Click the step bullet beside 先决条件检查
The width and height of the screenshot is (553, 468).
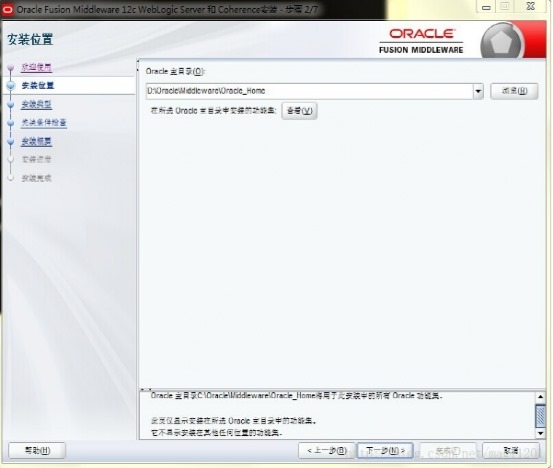11,123
